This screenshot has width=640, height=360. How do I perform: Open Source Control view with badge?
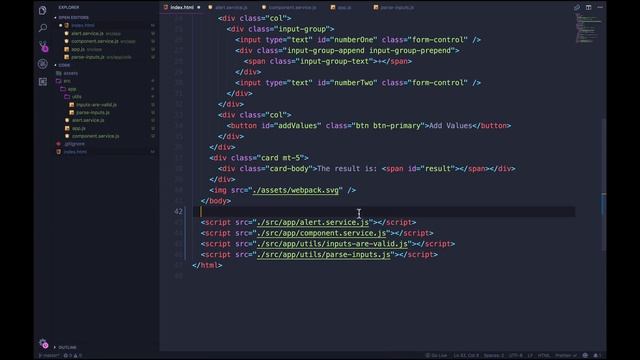click(43, 46)
